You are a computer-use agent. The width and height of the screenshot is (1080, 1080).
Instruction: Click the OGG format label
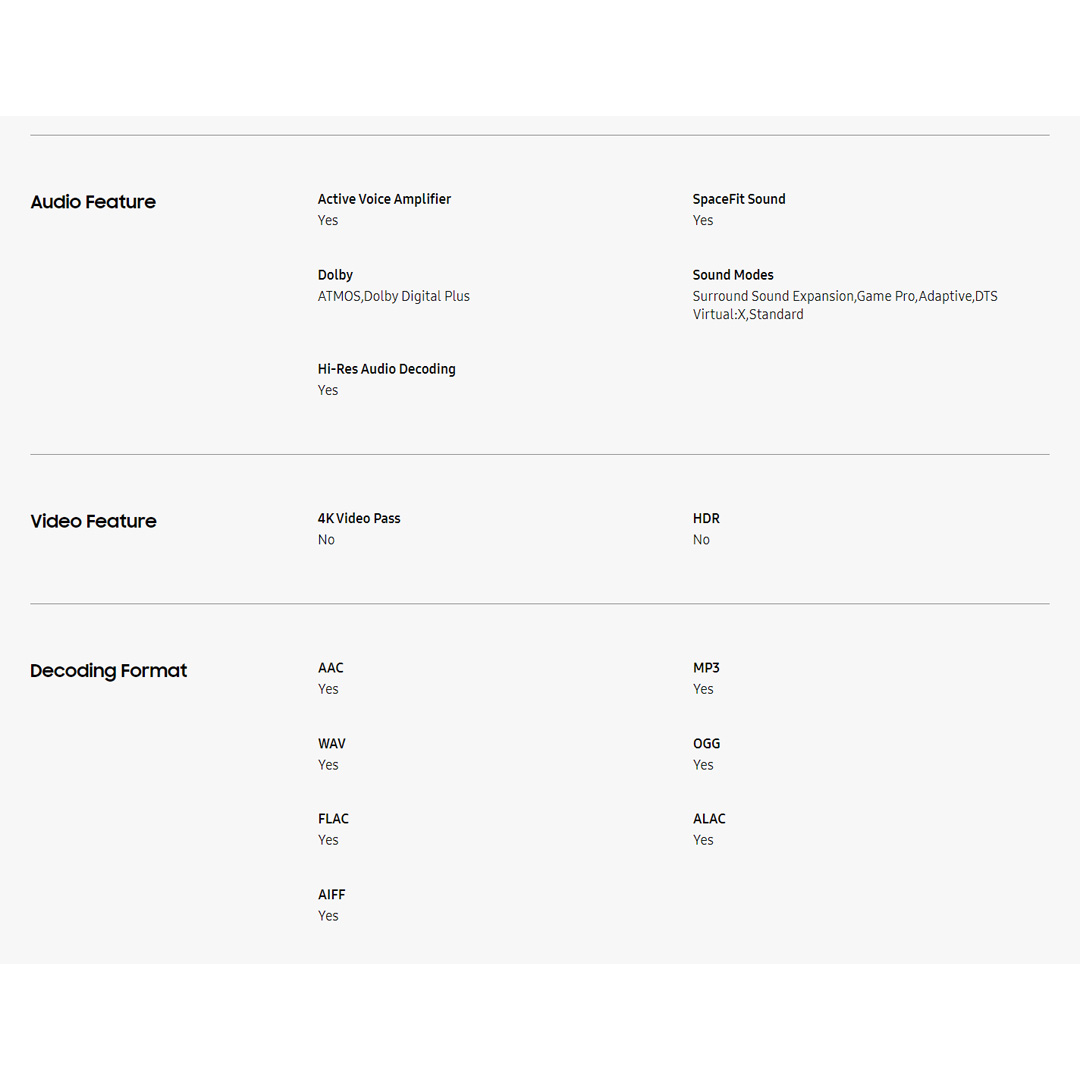click(x=706, y=744)
